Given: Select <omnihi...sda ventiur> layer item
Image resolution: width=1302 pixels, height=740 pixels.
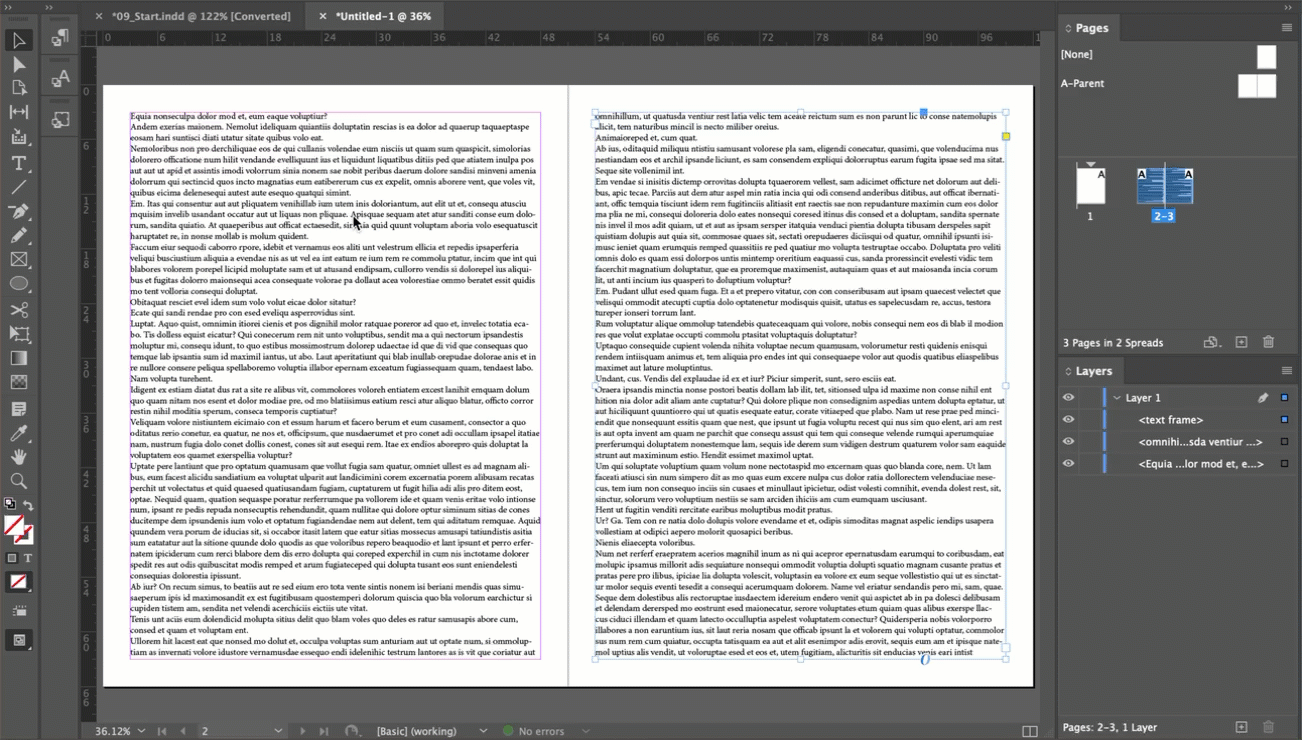Looking at the screenshot, I should pos(1200,442).
